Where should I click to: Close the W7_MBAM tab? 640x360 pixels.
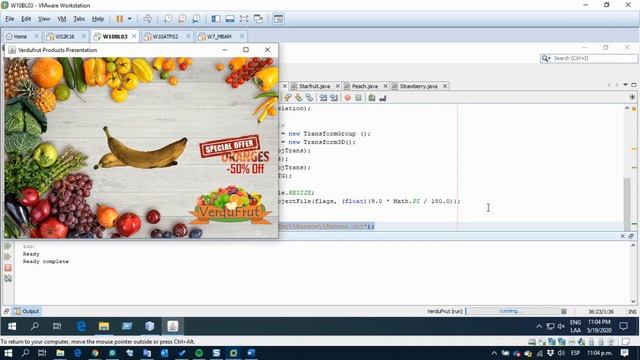(x=242, y=36)
